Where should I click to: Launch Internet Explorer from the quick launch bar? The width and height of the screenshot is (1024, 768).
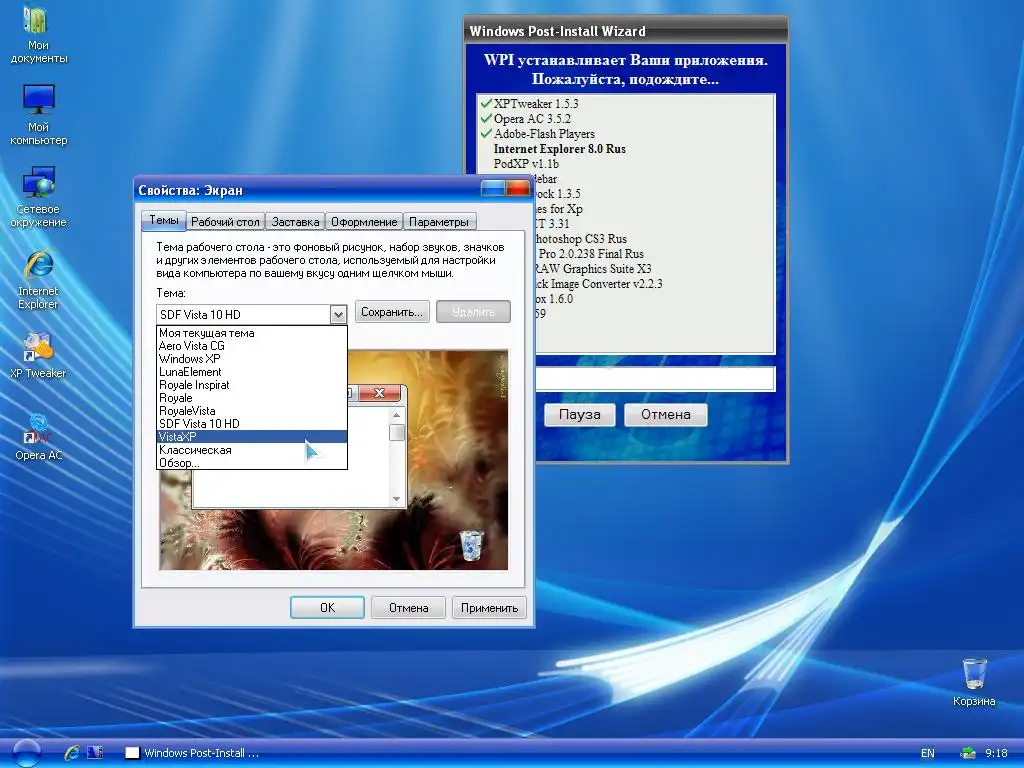click(x=72, y=753)
